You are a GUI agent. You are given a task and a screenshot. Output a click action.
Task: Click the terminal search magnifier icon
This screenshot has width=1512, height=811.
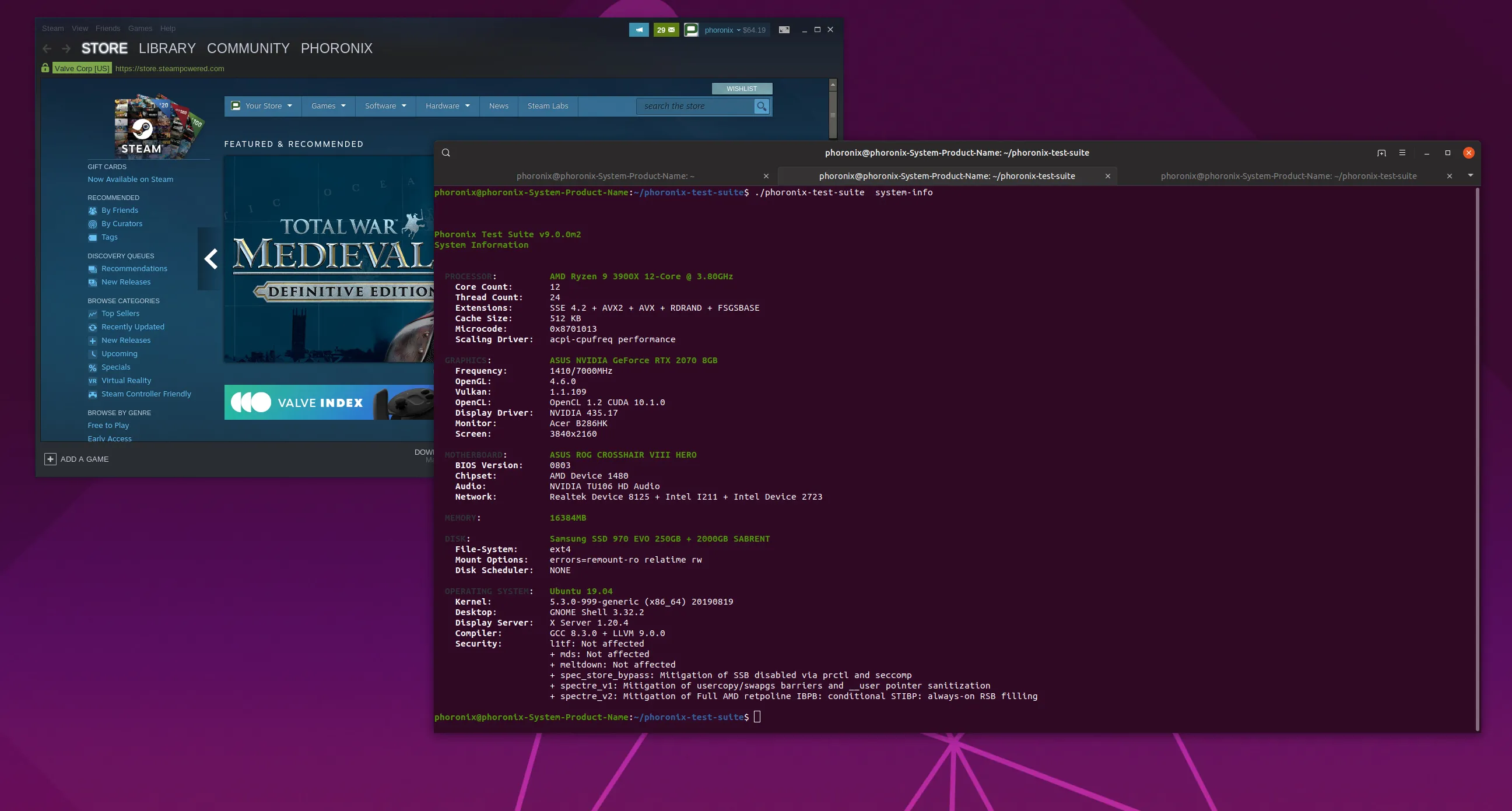click(446, 153)
